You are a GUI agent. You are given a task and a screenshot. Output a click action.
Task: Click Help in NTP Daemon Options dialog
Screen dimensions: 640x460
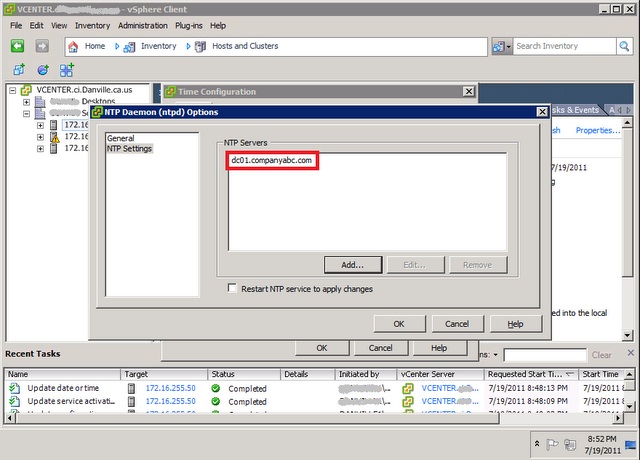516,324
